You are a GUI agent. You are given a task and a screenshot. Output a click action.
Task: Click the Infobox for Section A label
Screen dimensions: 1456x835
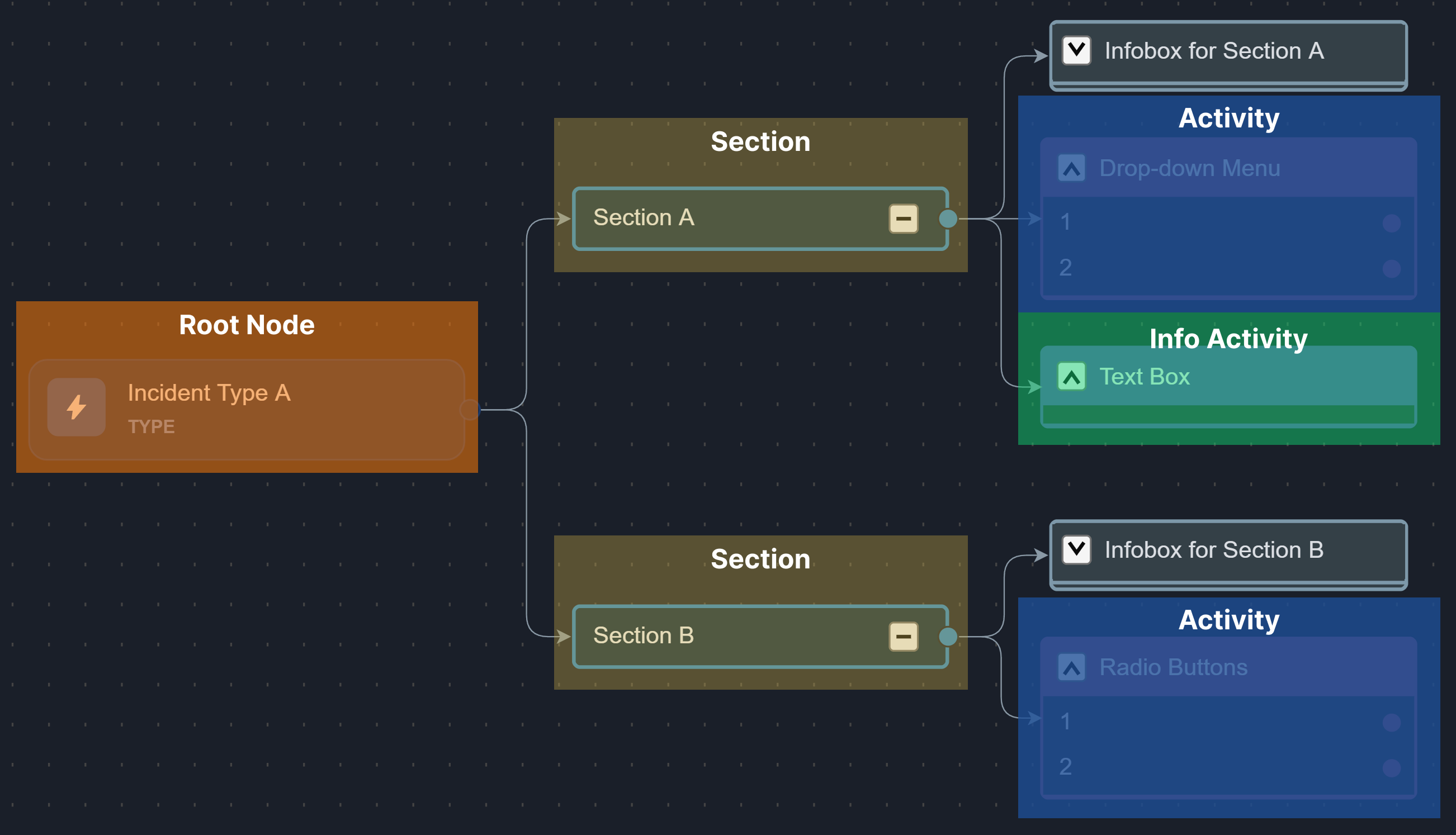pos(1214,51)
